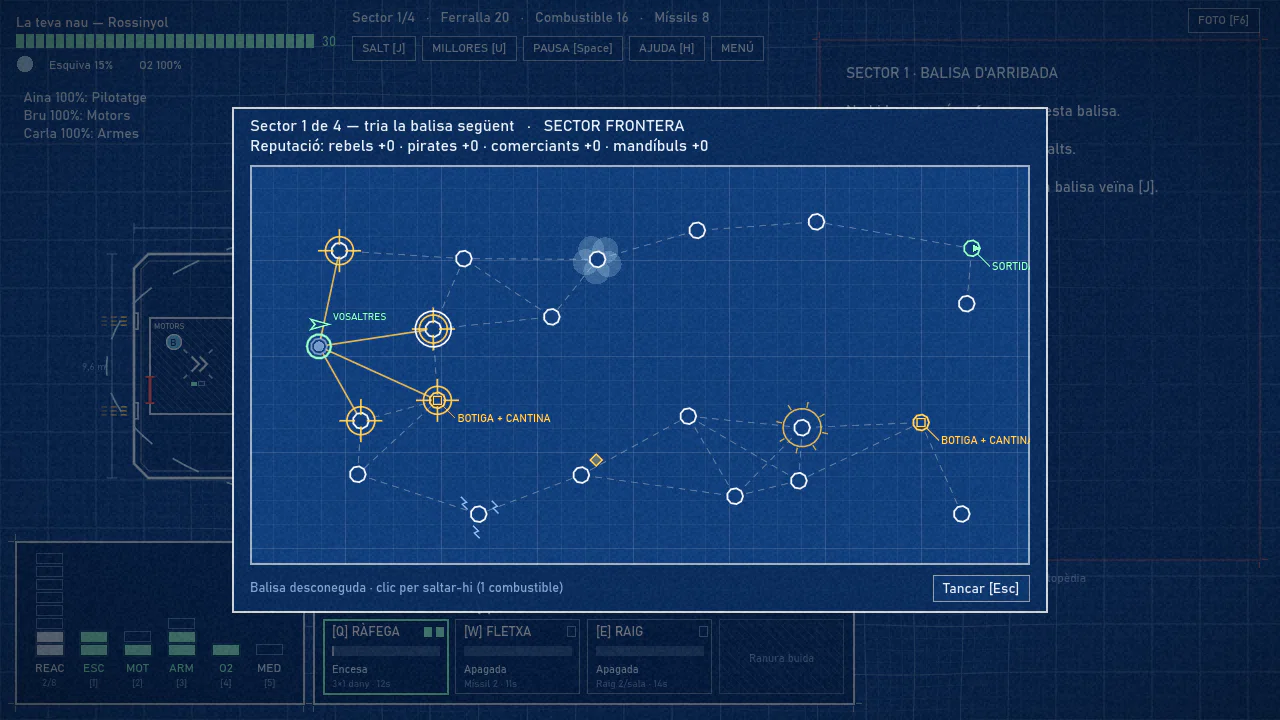
Task: Select your current beacon marked VOSALTRES
Action: 319,346
